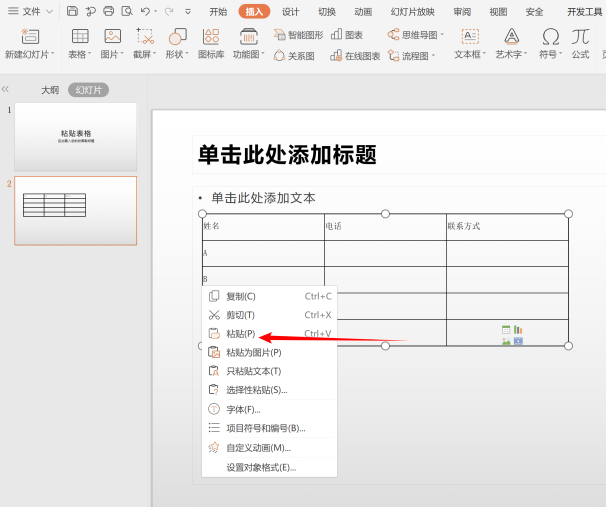This screenshot has width=606, height=507.
Task: Open the 视图 ribbon tab
Action: (x=498, y=12)
